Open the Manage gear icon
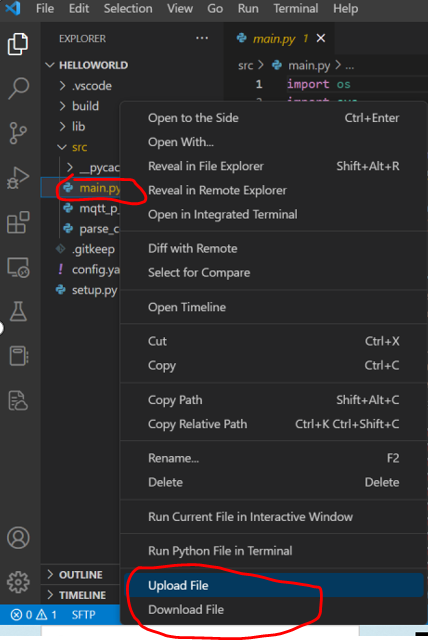The width and height of the screenshot is (428, 640). click(x=18, y=582)
